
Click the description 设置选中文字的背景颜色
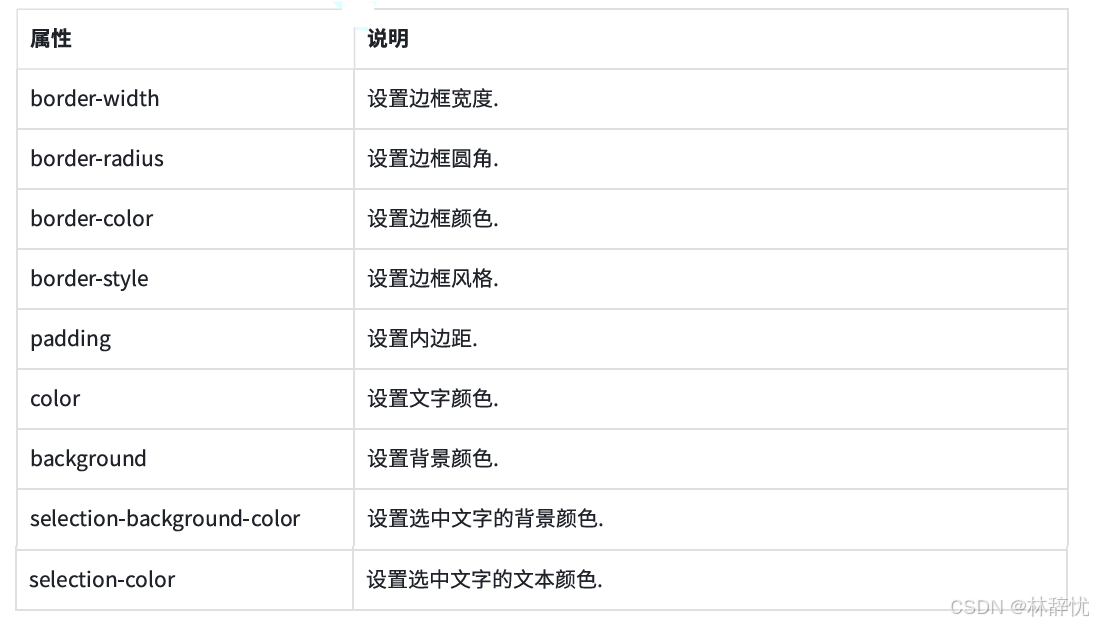click(485, 519)
